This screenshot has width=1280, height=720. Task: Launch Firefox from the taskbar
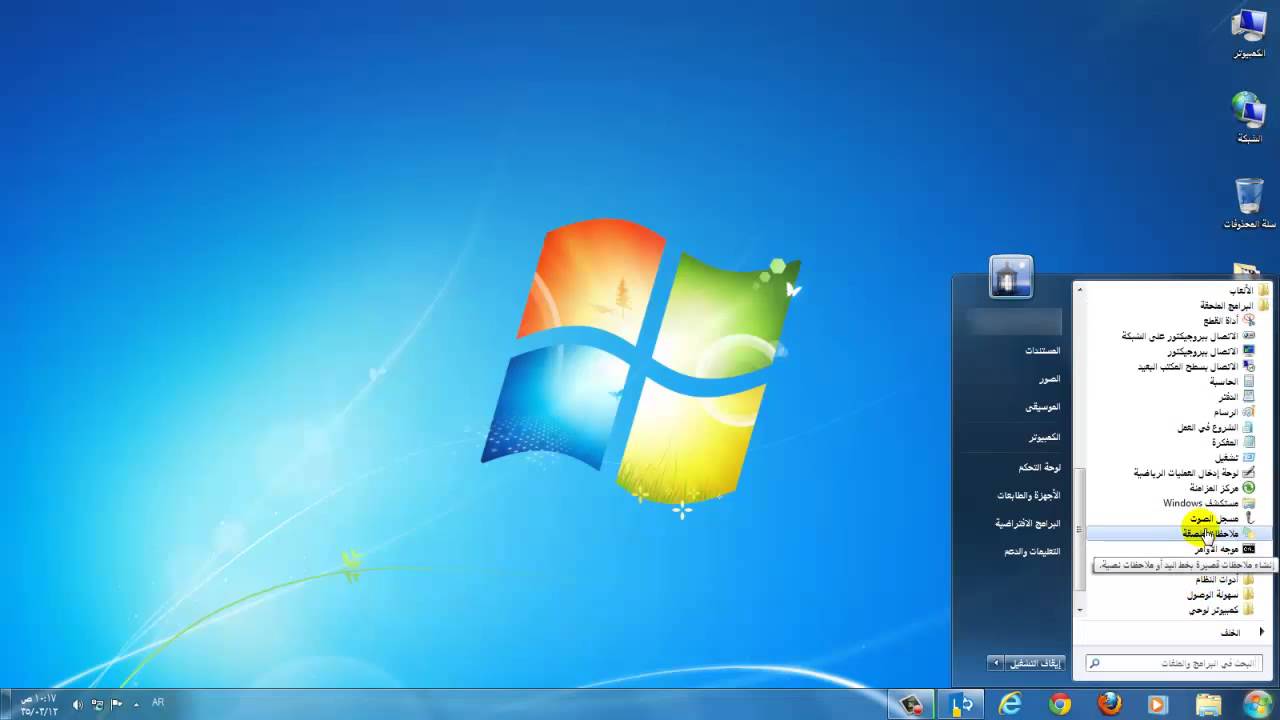(1109, 704)
